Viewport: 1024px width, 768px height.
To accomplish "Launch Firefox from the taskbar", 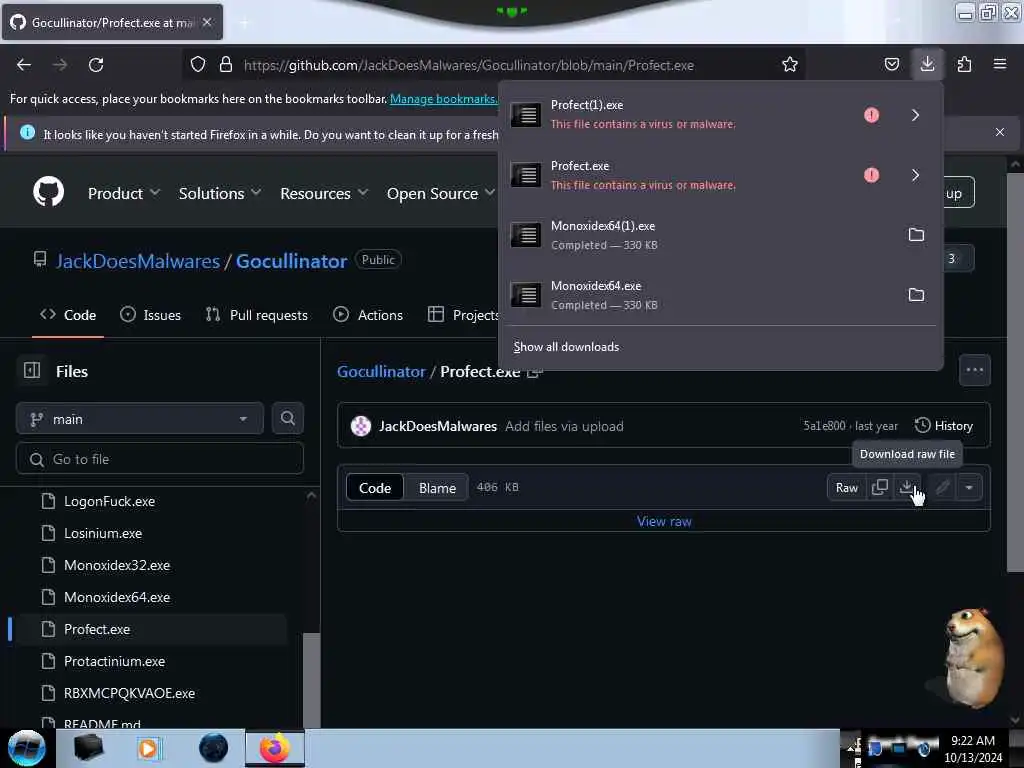I will (x=275, y=748).
